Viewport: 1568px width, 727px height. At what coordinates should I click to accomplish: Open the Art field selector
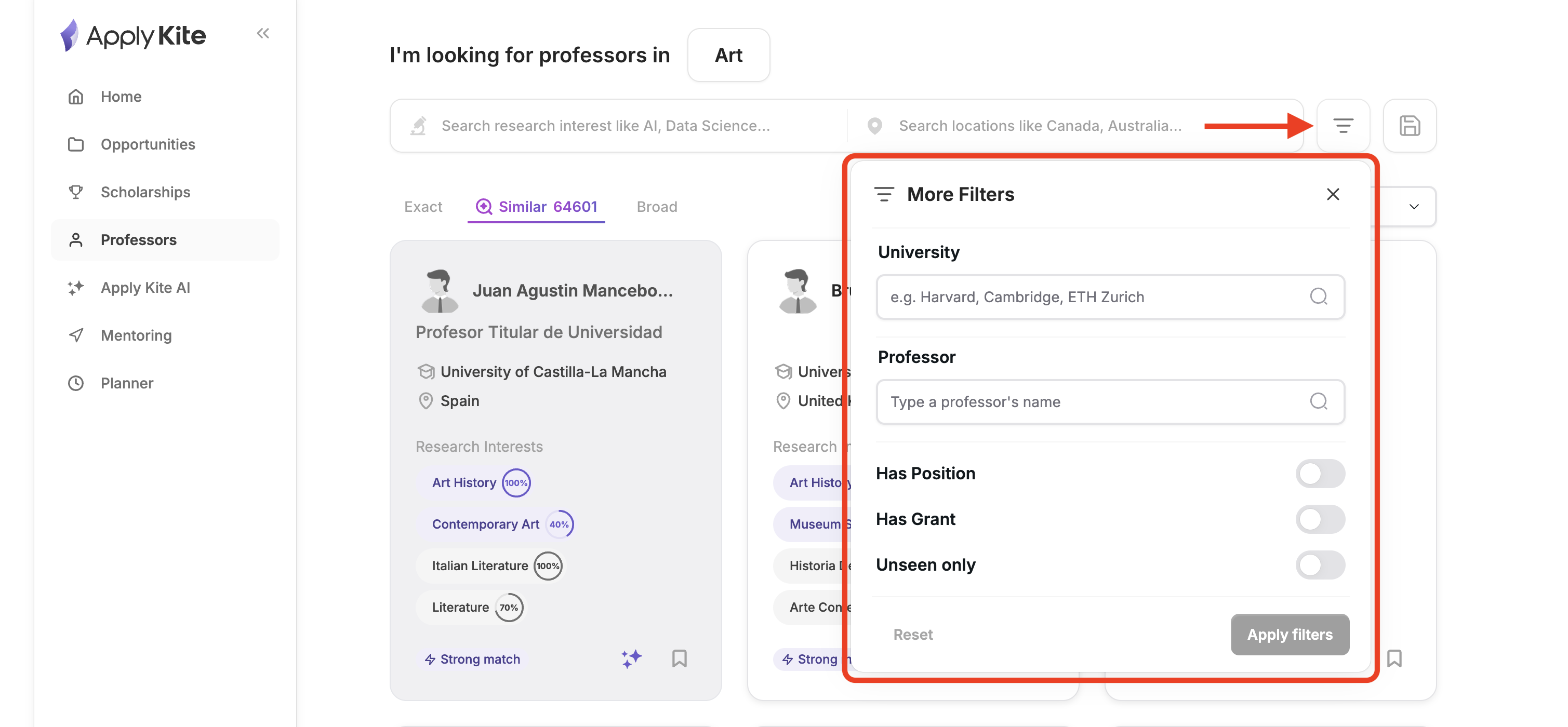(x=728, y=56)
